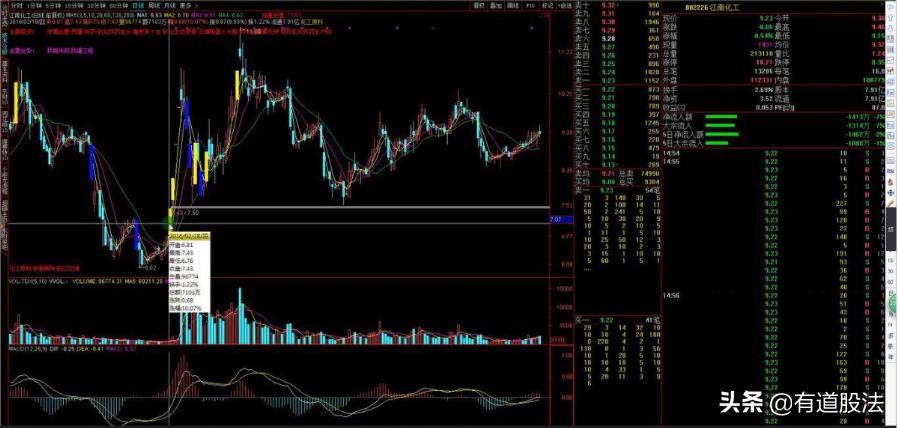This screenshot has height=428, width=898.
Task: Click the 14:56 tick trade row
Action: point(773,296)
